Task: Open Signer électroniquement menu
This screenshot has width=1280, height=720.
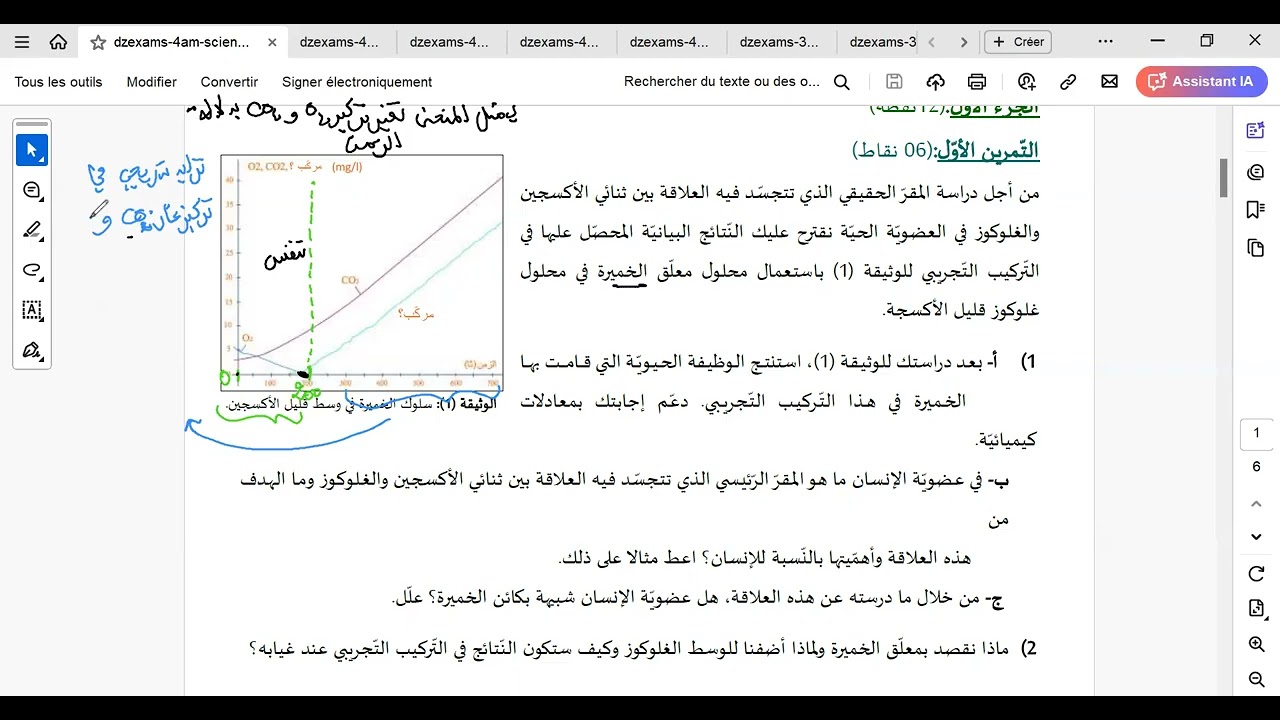Action: click(357, 82)
